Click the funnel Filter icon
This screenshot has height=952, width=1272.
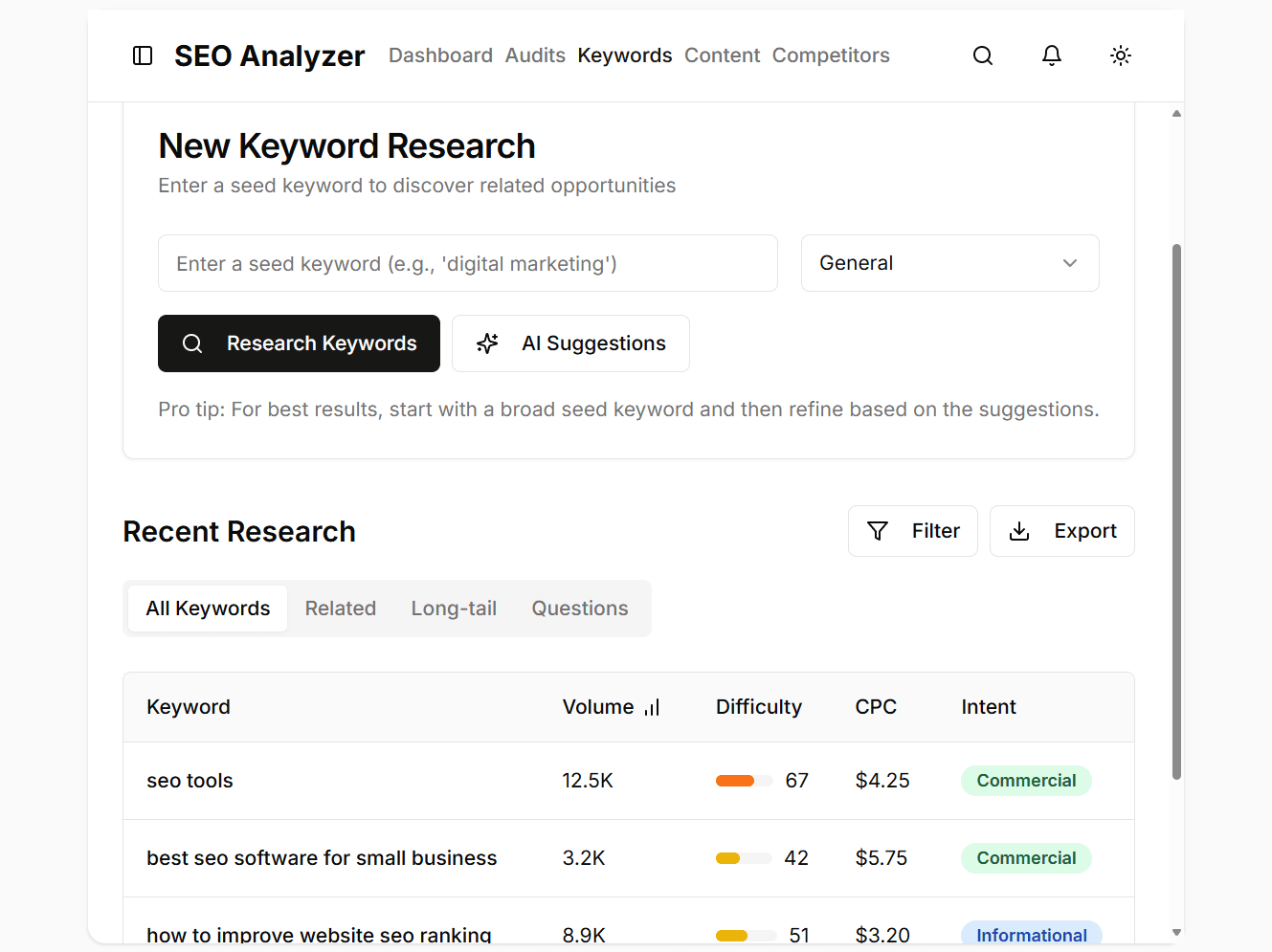pyautogui.click(x=878, y=531)
